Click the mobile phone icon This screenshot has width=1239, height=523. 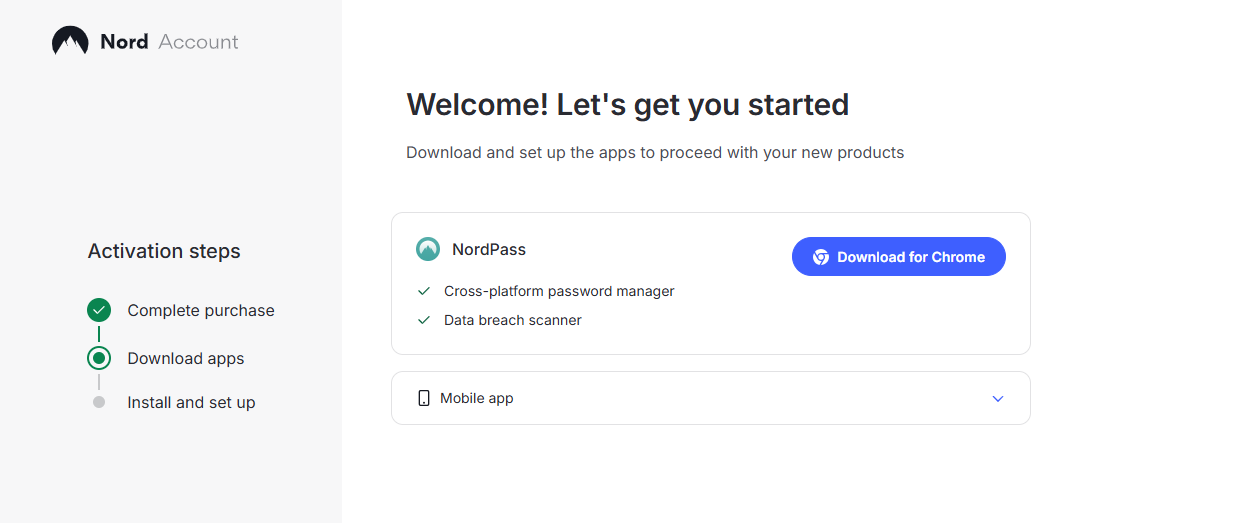point(424,398)
